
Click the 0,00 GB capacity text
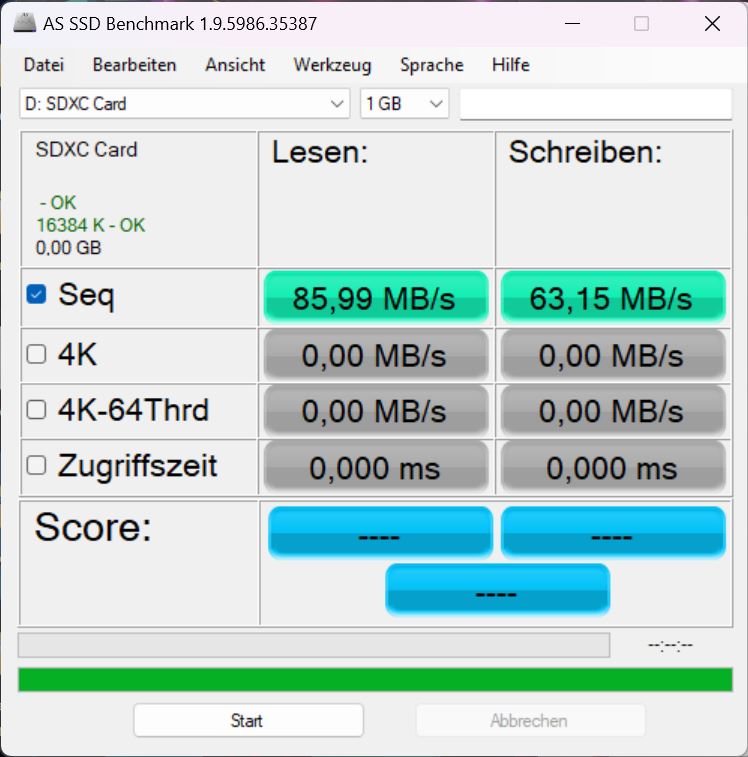pos(69,248)
